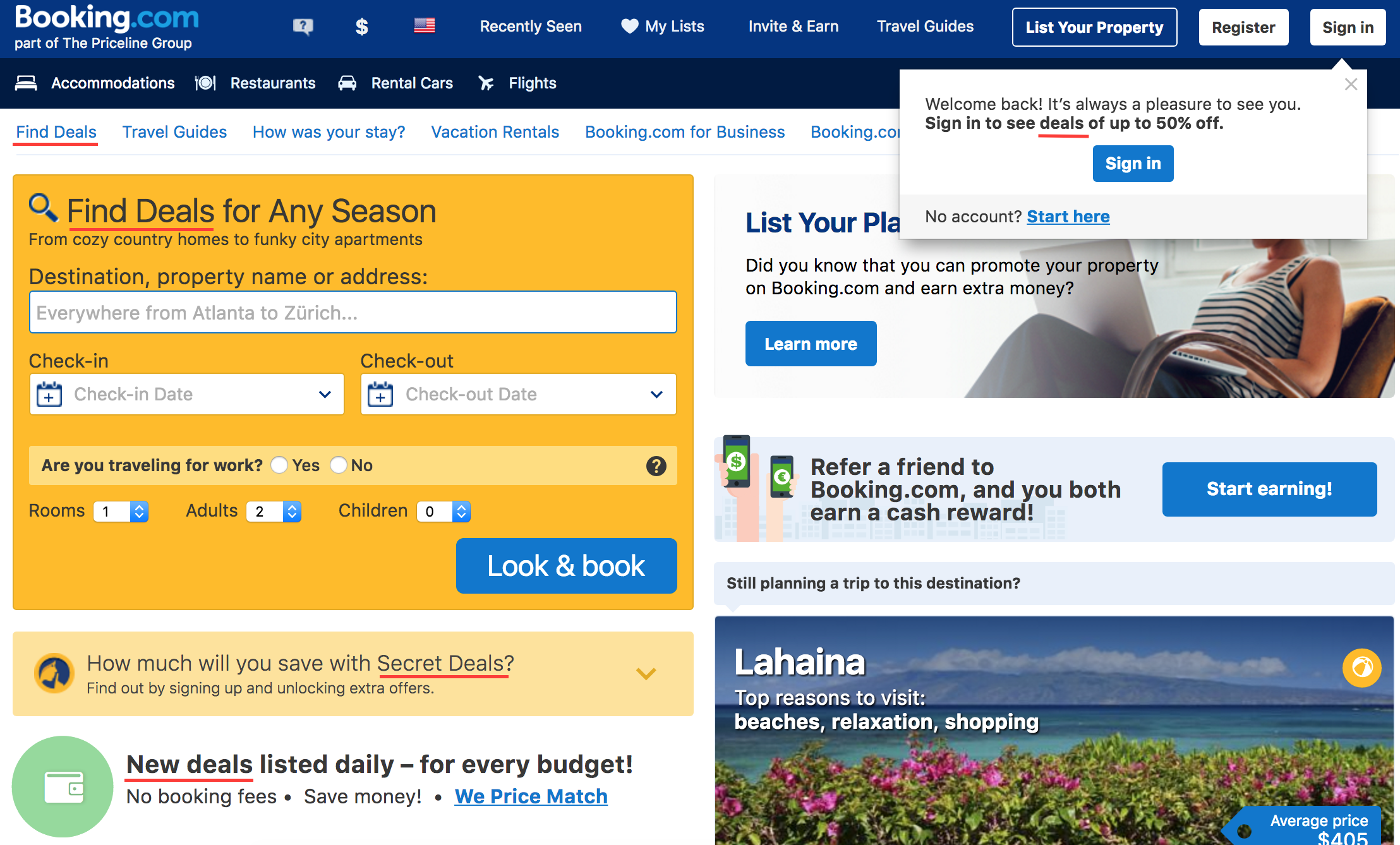Viewport: 1400px width, 845px height.
Task: Open the customer help speech bubble icon
Action: [x=303, y=27]
